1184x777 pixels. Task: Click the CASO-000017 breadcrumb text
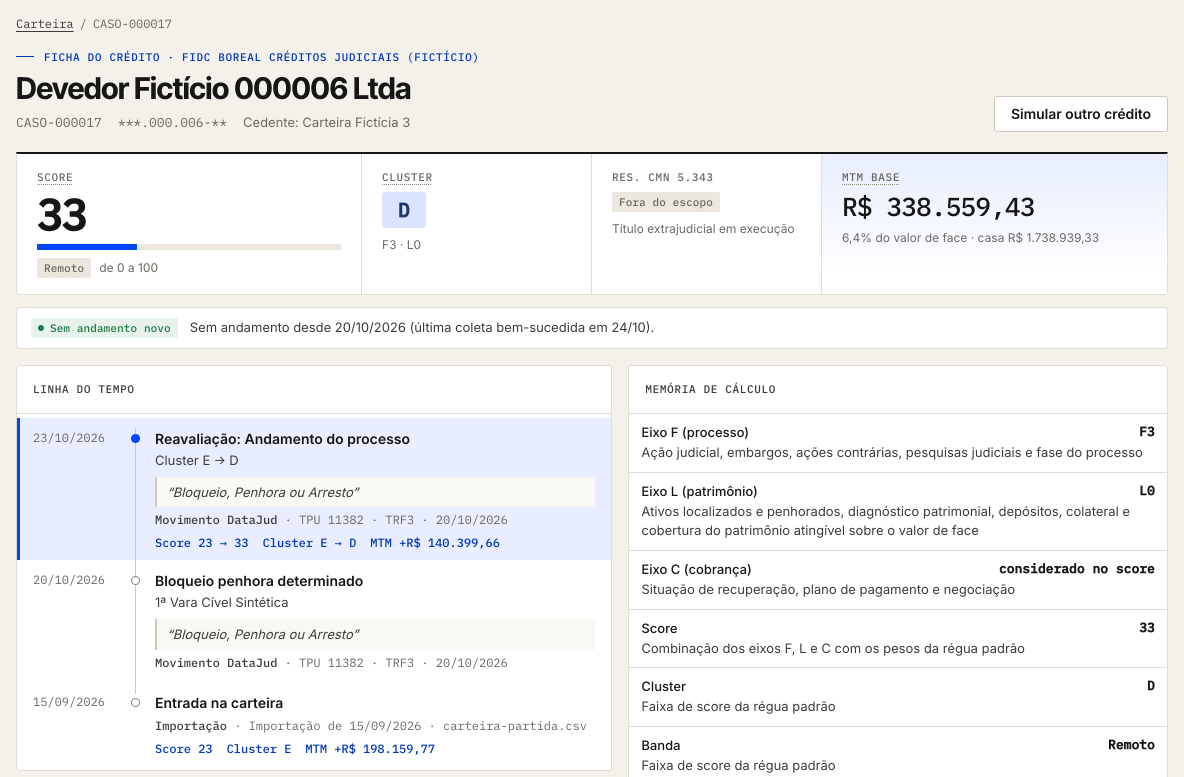132,24
